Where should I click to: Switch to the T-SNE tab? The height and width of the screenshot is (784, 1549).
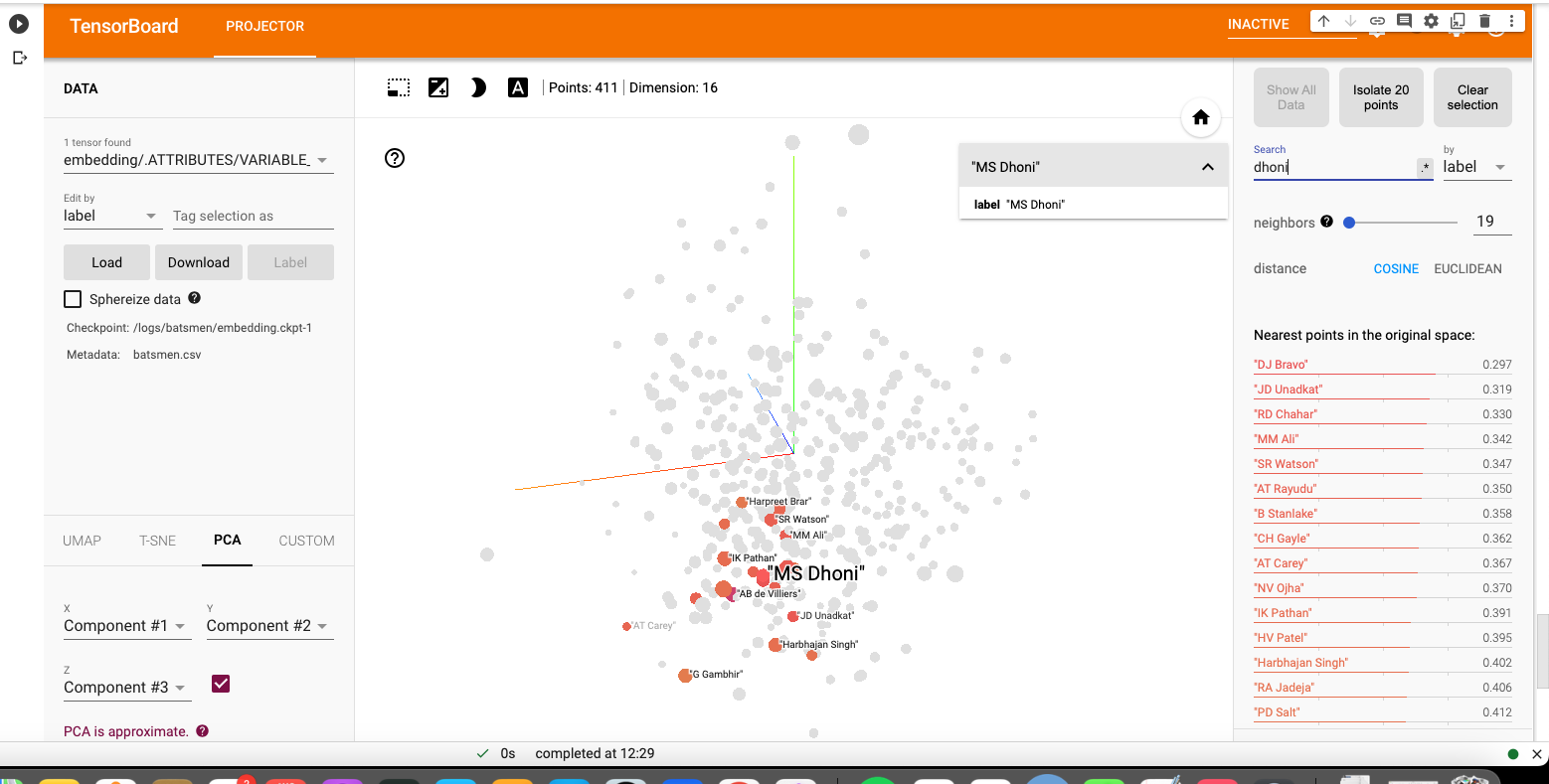click(157, 541)
